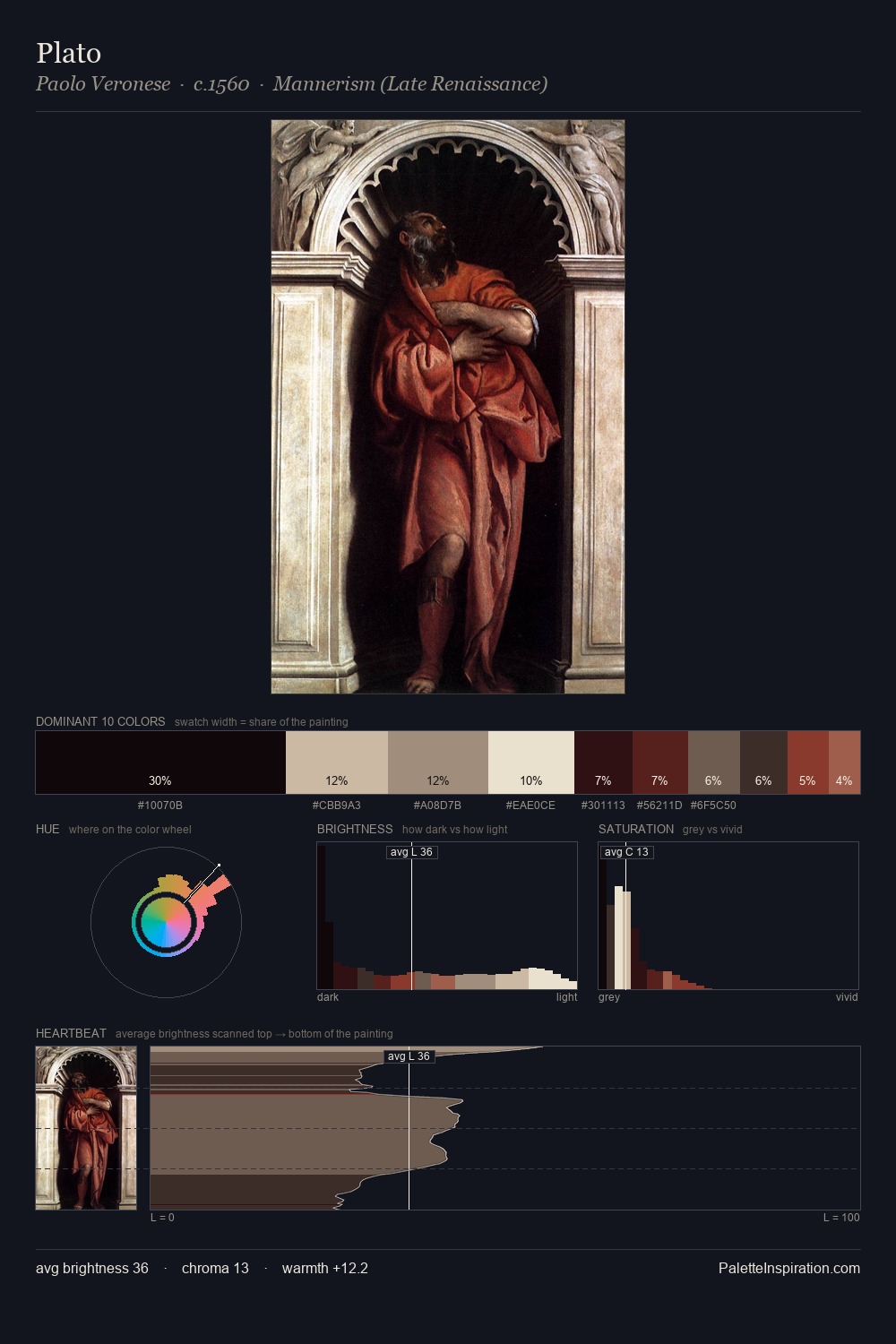Click the 'light' axis label
Viewport: 896px width, 1344px height.
(x=567, y=997)
